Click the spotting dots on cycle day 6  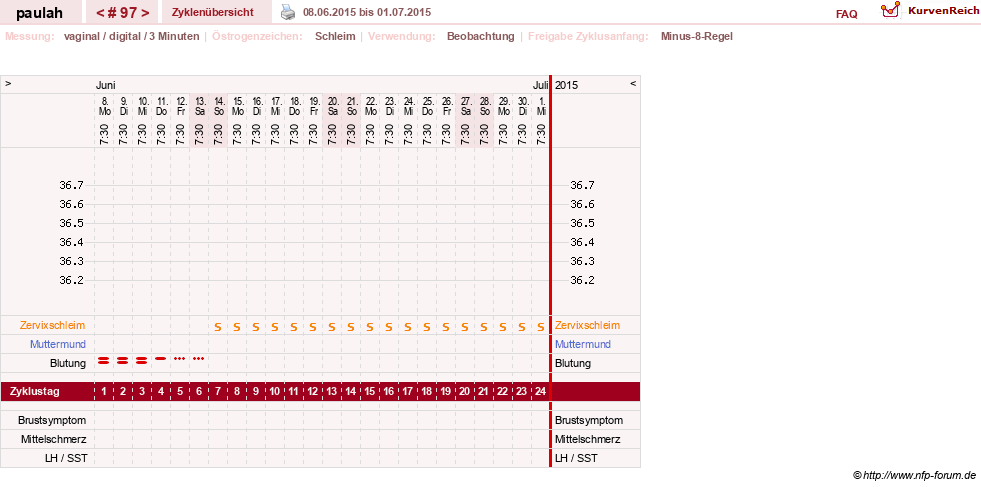pos(198,359)
